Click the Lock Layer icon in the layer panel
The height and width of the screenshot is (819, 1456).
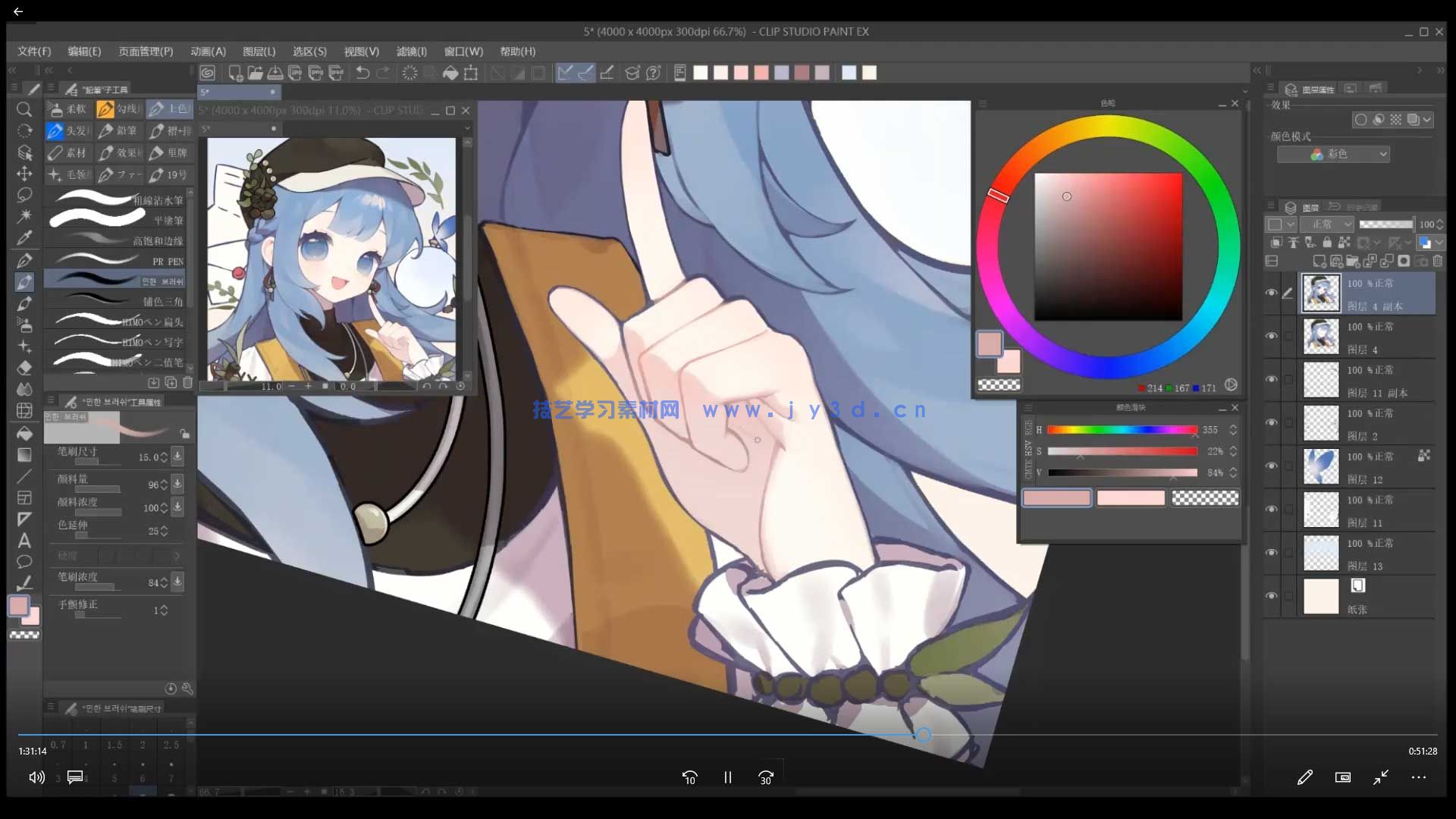pyautogui.click(x=1327, y=243)
